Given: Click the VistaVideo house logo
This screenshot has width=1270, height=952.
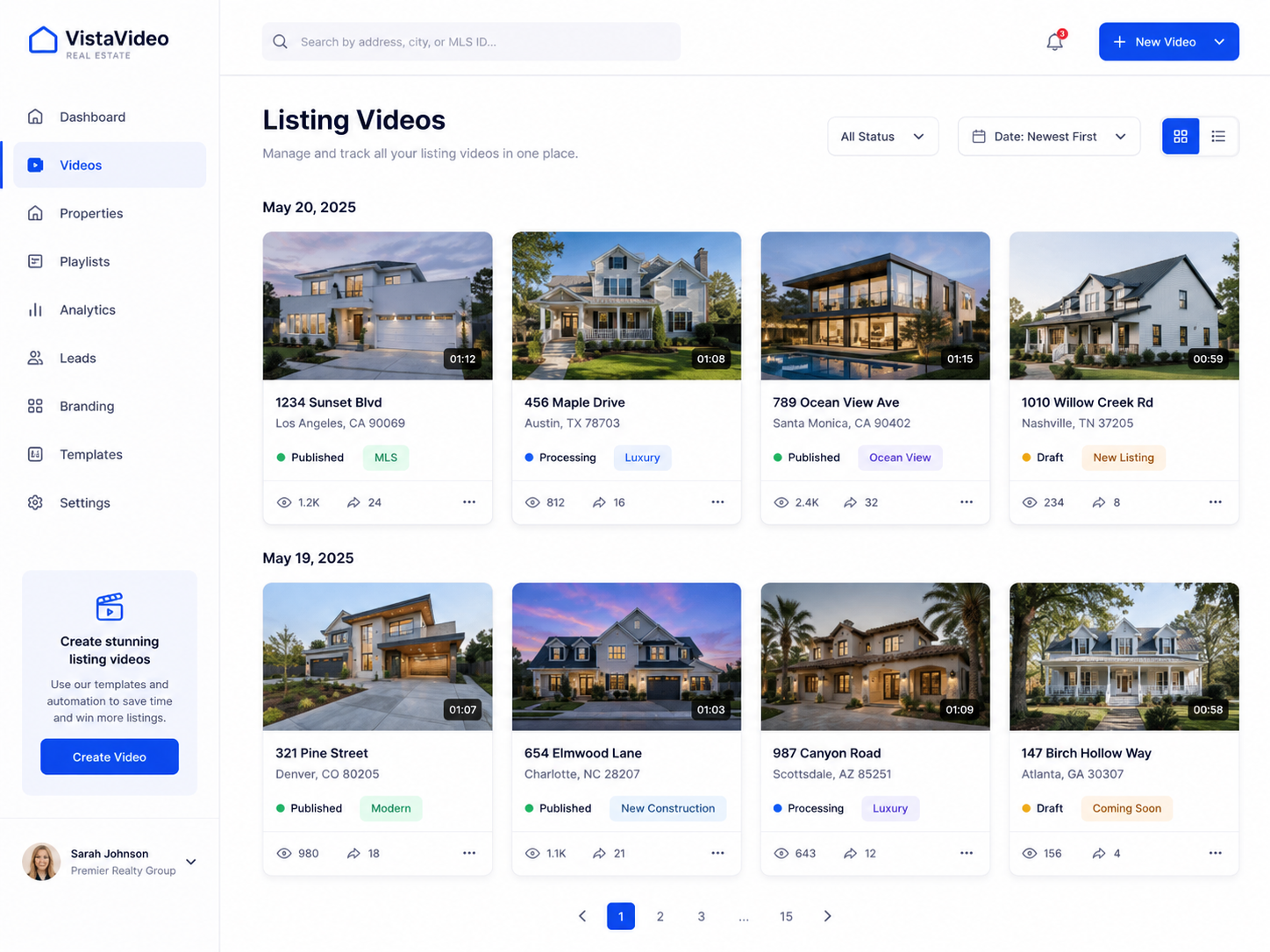Looking at the screenshot, I should [x=43, y=40].
